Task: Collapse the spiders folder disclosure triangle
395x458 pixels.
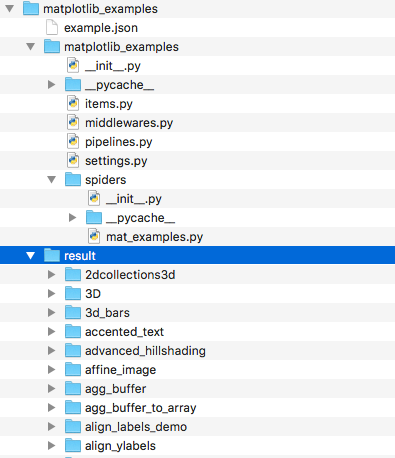Action: click(x=52, y=180)
